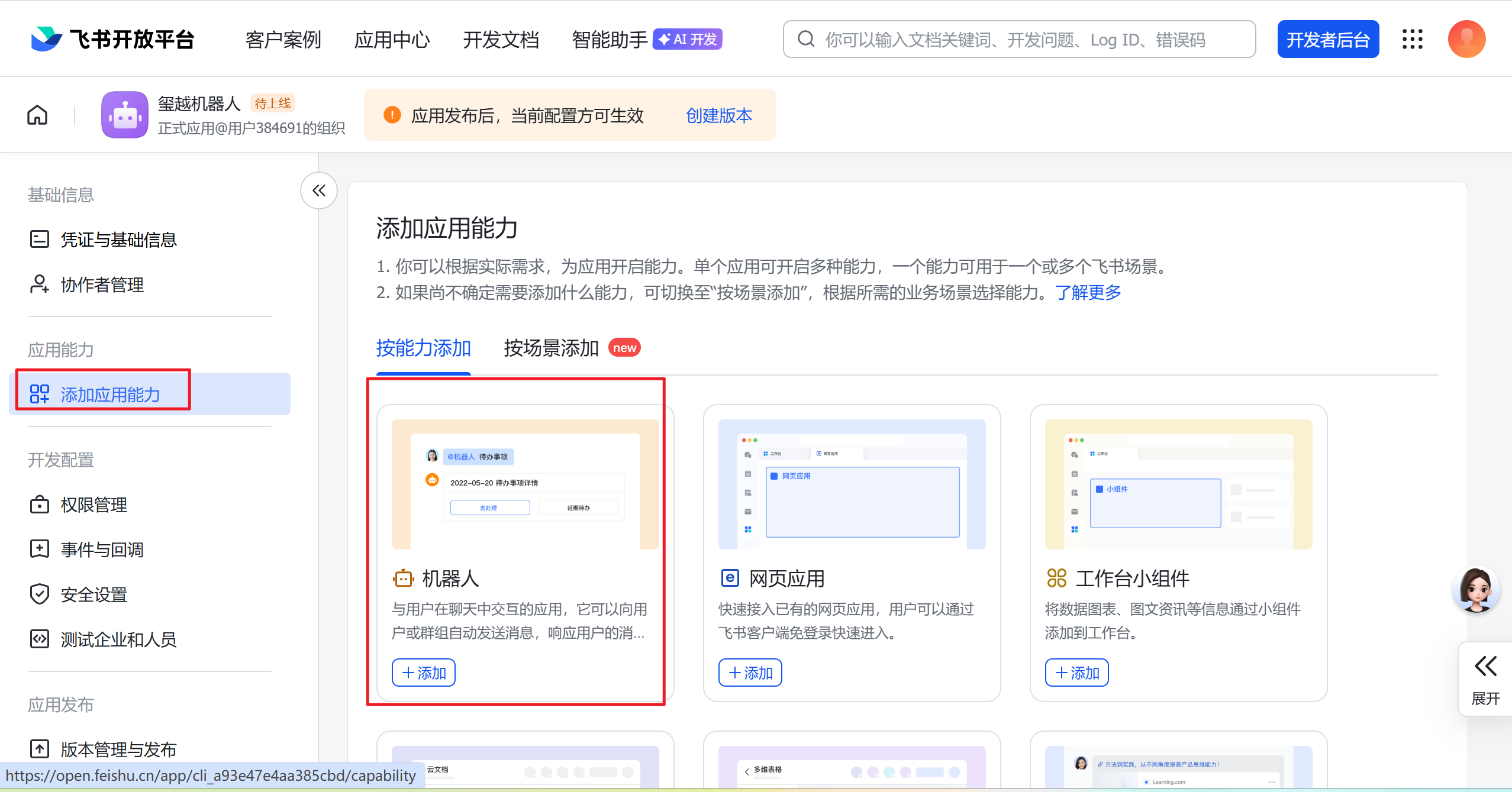Click the 工作台小组件 card icon
The height and width of the screenshot is (792, 1512).
point(1056,578)
